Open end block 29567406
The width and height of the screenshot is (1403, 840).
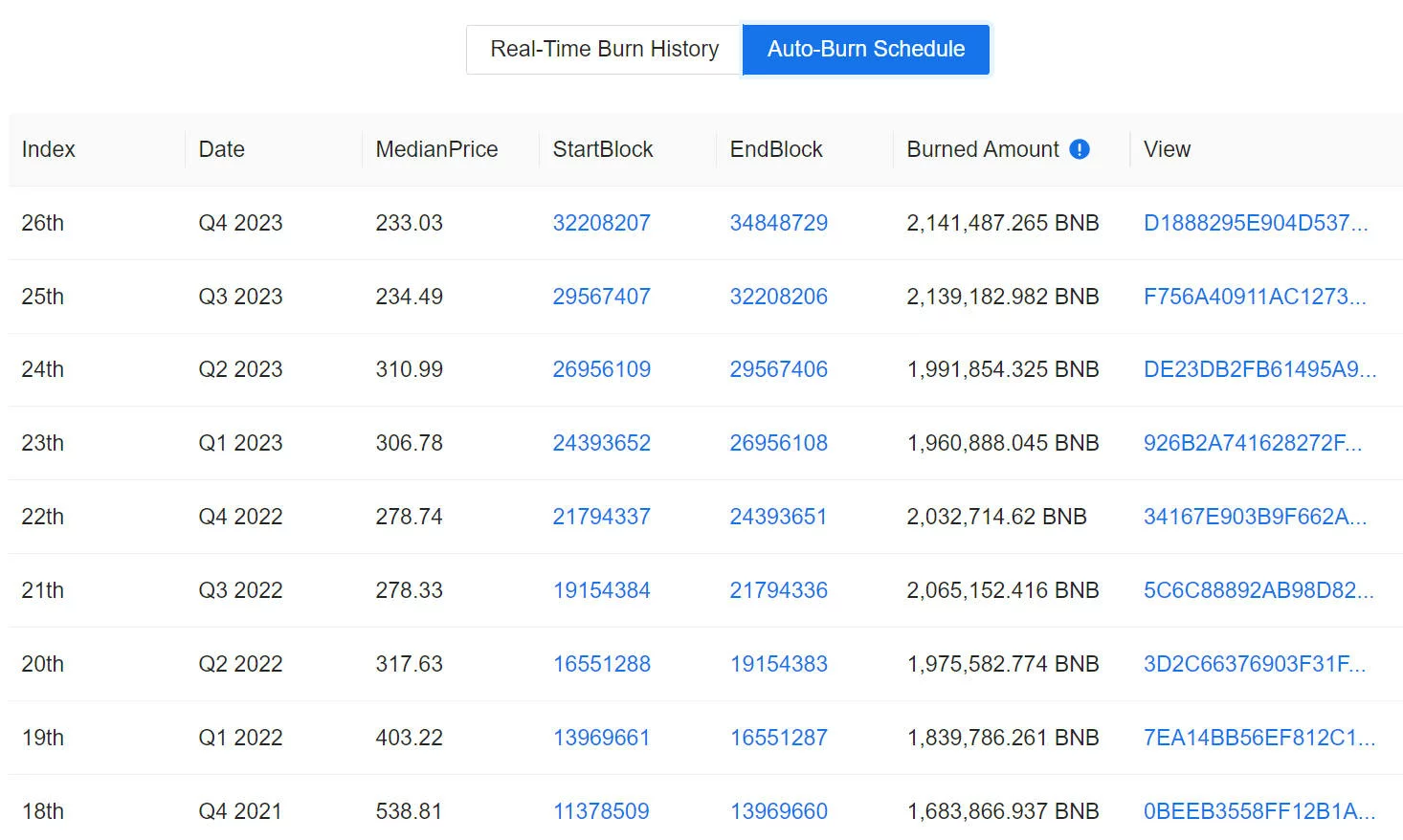[x=778, y=369]
